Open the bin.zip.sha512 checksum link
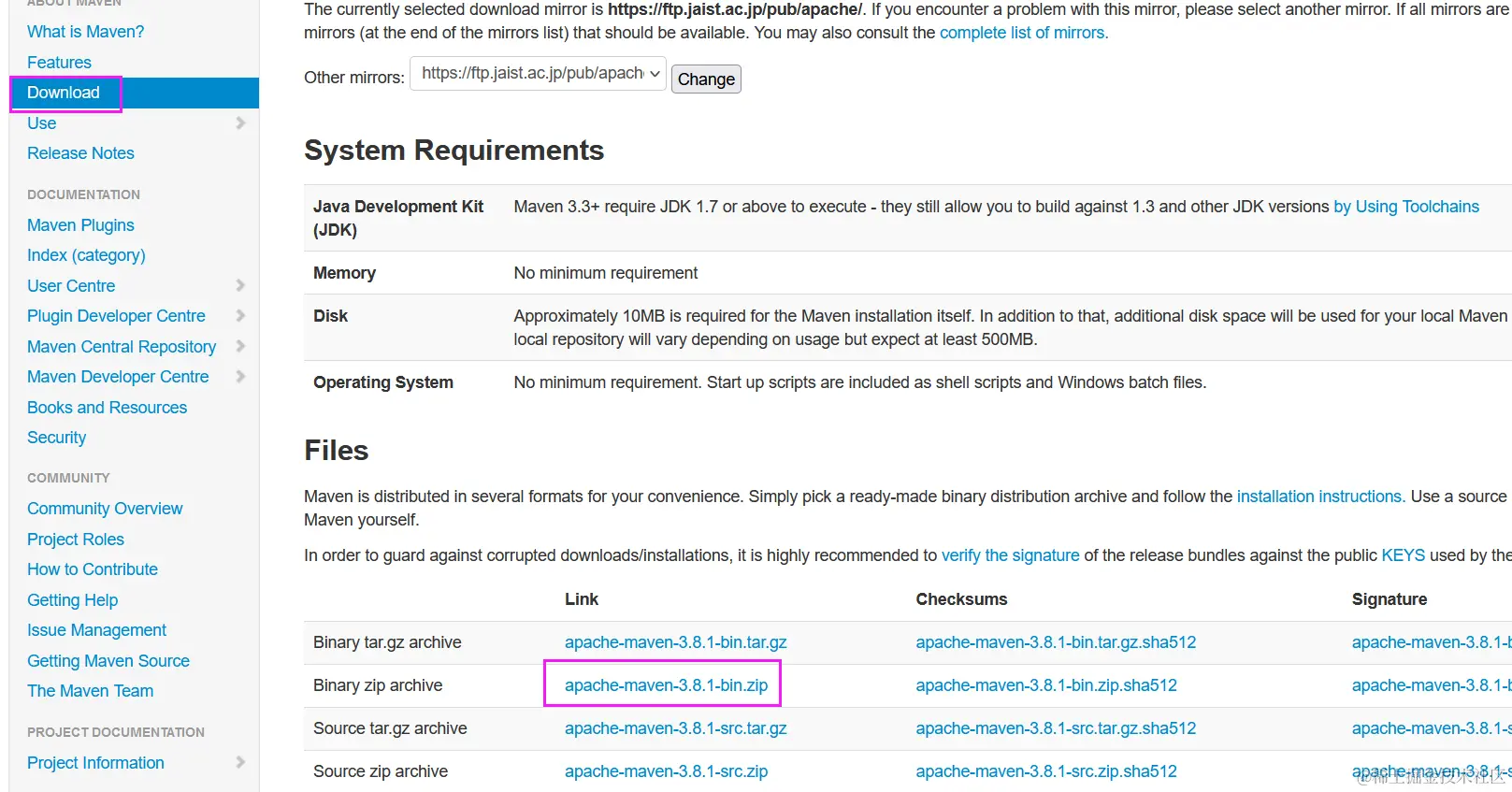Image resolution: width=1512 pixels, height=792 pixels. click(x=1046, y=685)
